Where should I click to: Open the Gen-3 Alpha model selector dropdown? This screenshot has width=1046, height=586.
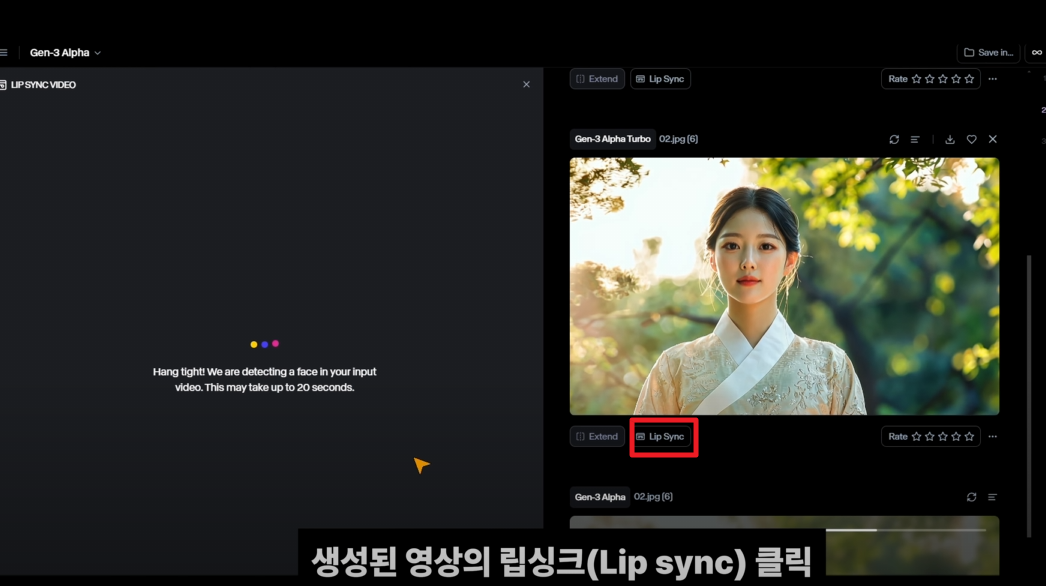point(62,52)
